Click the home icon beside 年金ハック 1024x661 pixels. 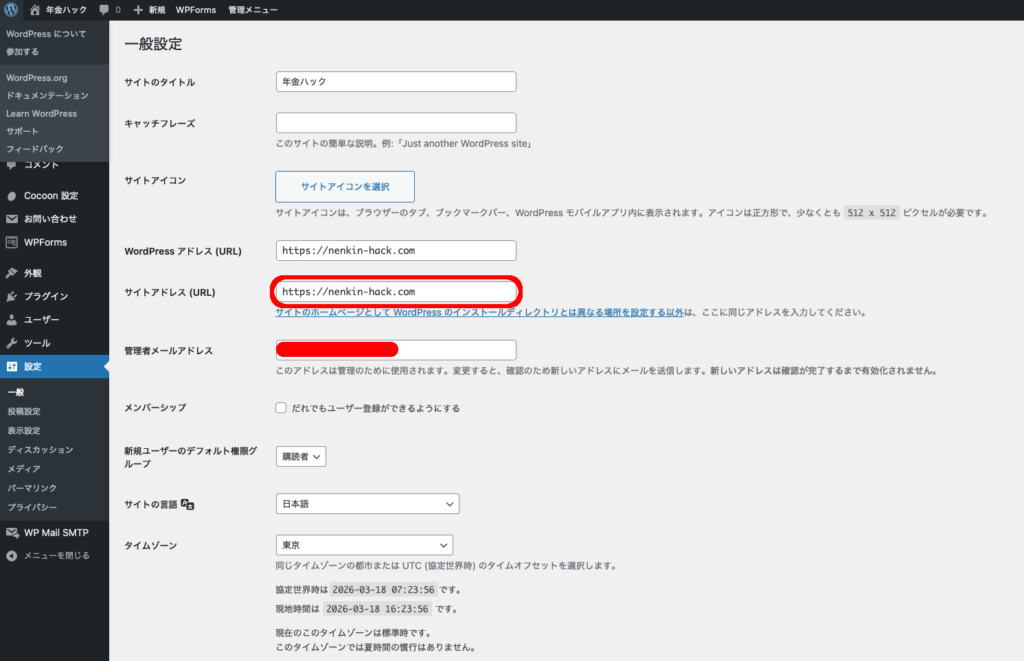coord(35,10)
